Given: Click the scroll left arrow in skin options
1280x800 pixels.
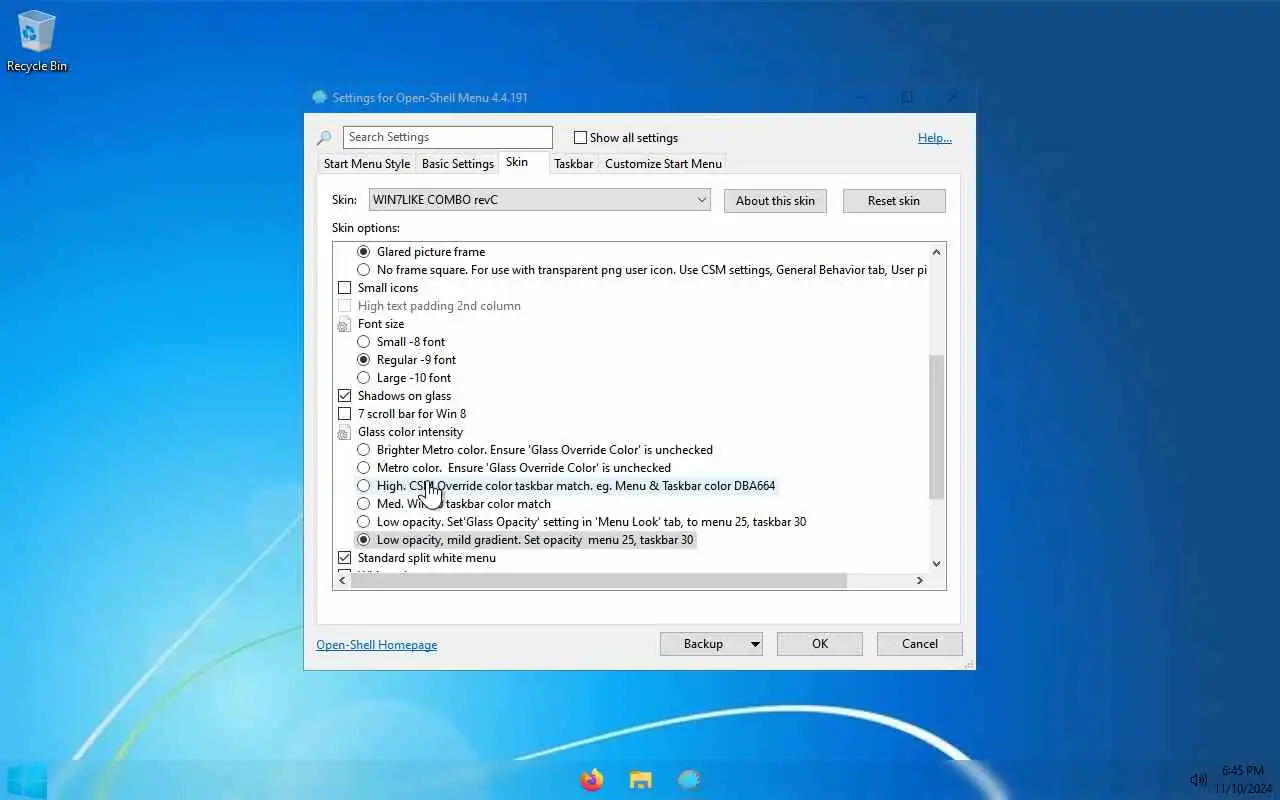Looking at the screenshot, I should click(343, 581).
